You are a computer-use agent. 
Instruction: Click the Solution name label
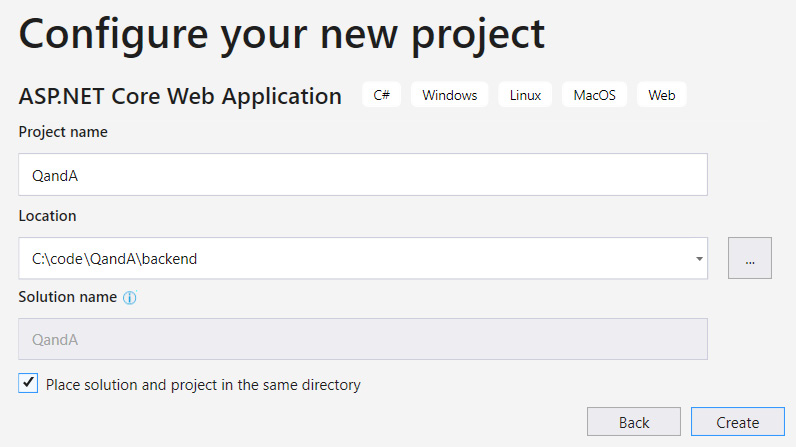pyautogui.click(x=68, y=297)
